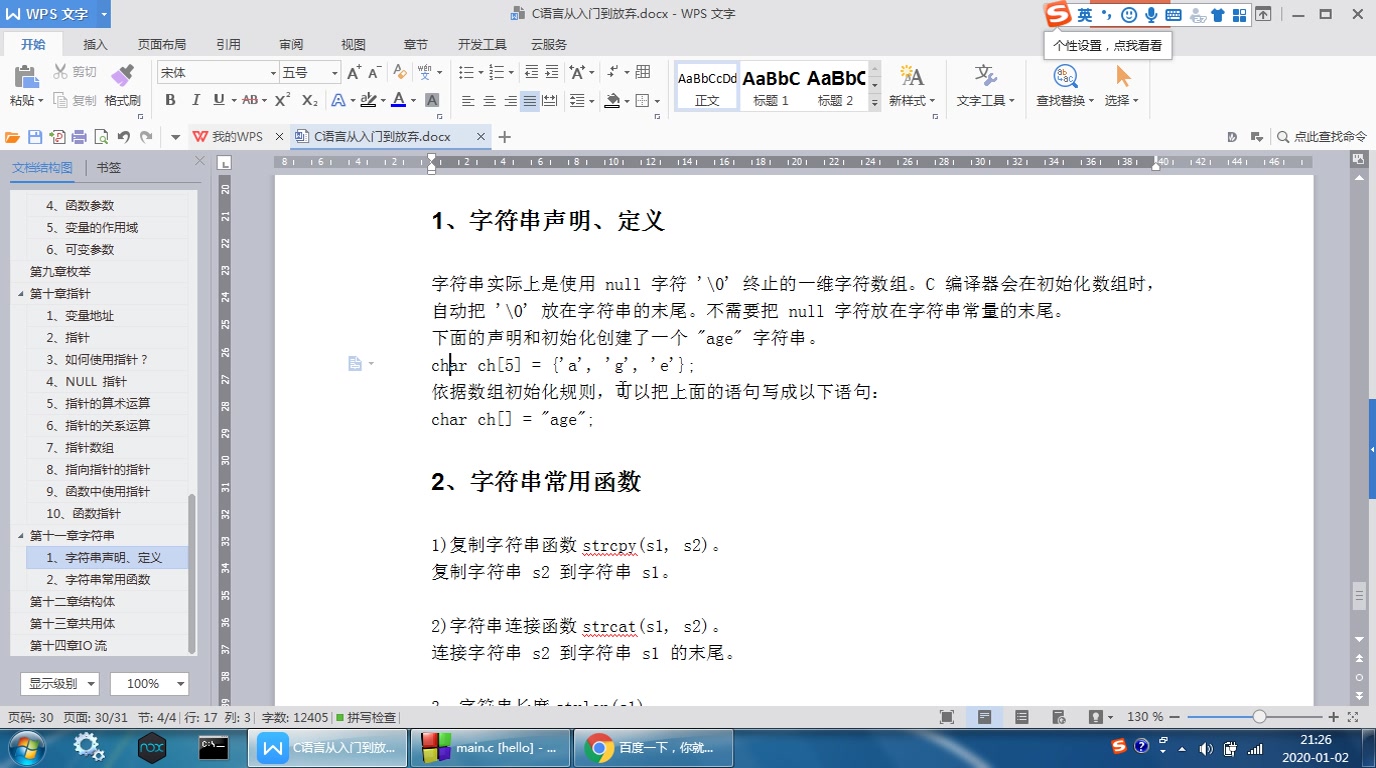Image resolution: width=1376 pixels, height=768 pixels.
Task: Save document with floppy disk icon
Action: [x=35, y=137]
